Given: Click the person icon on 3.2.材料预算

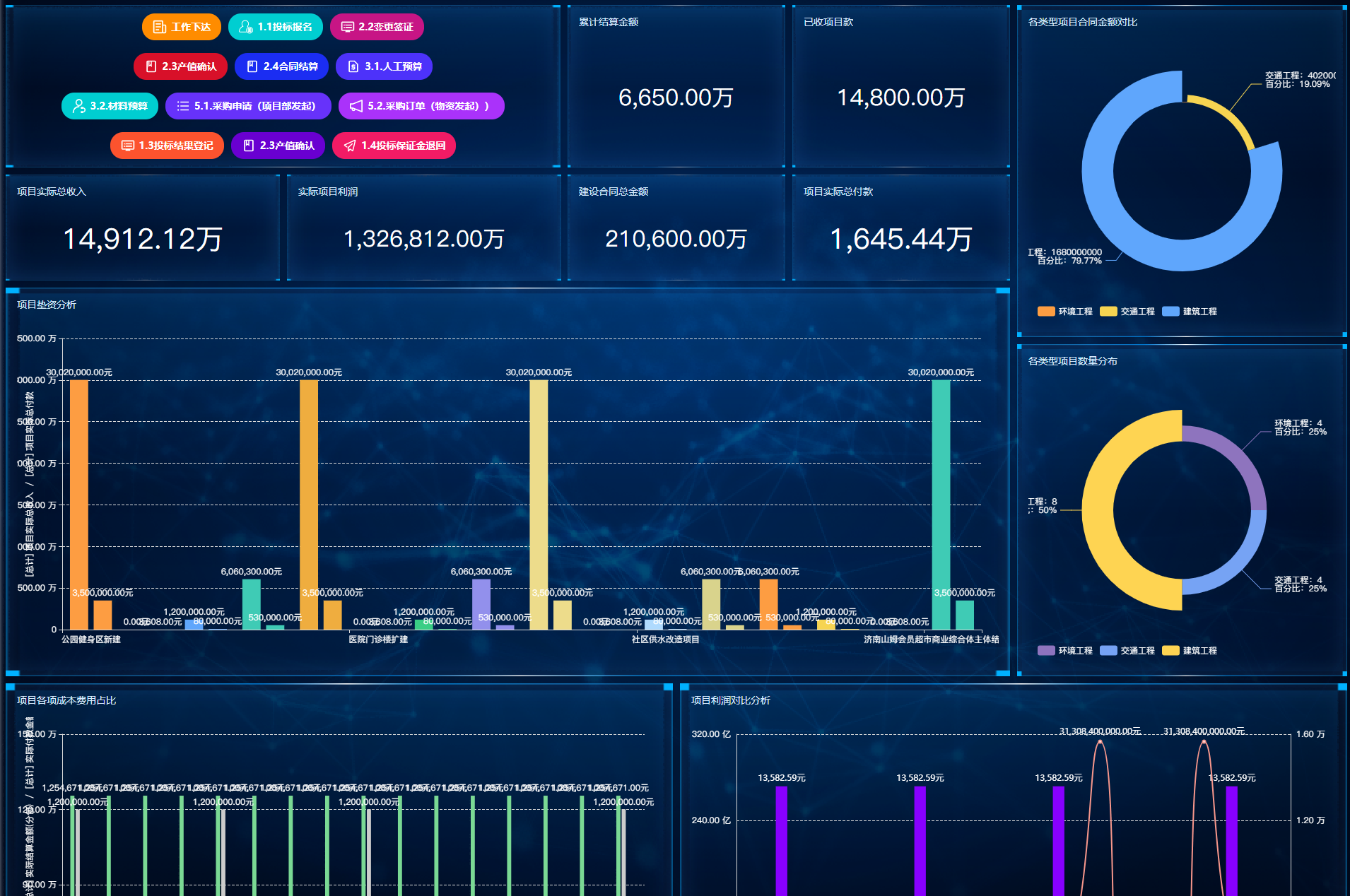Looking at the screenshot, I should [79, 106].
